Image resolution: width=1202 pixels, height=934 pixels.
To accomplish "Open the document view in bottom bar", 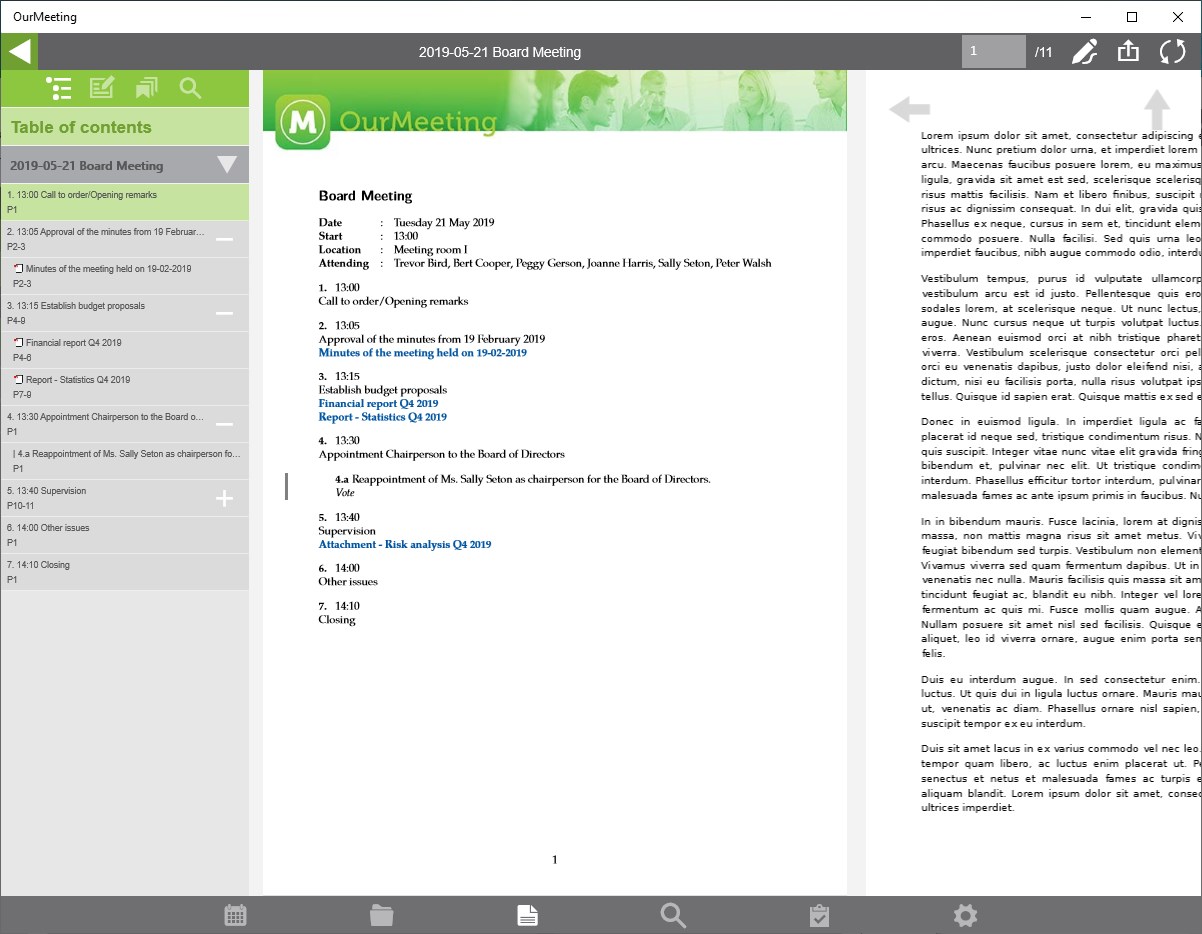I will [528, 915].
